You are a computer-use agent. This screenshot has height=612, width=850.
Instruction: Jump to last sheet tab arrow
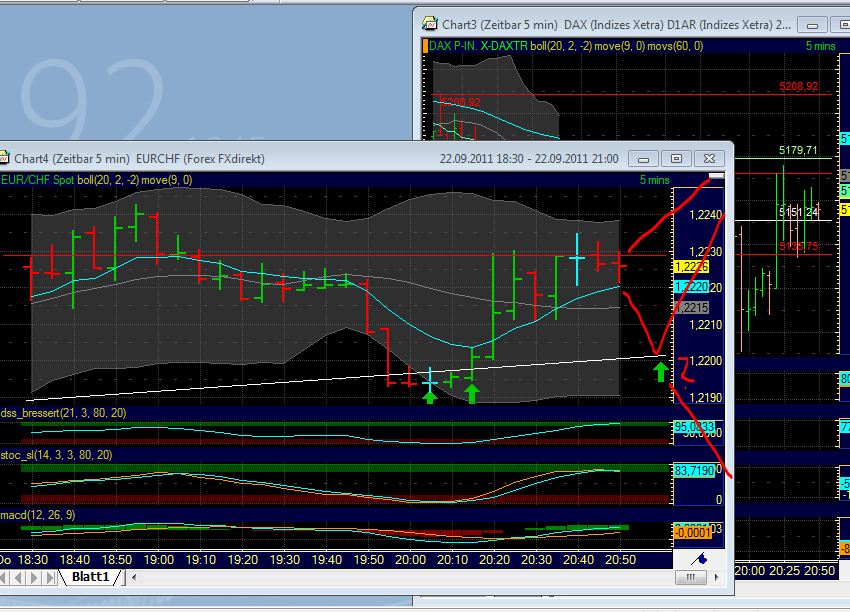click(x=52, y=578)
